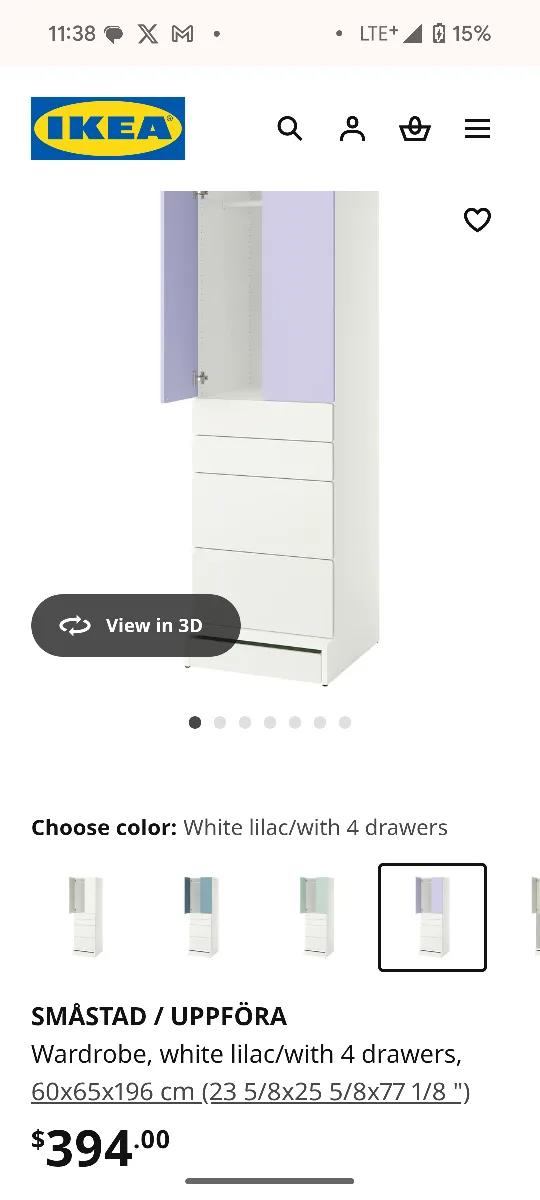Screen dimensions: 540x1200
Task: Select the partially visible last color variant
Action: (x=534, y=917)
